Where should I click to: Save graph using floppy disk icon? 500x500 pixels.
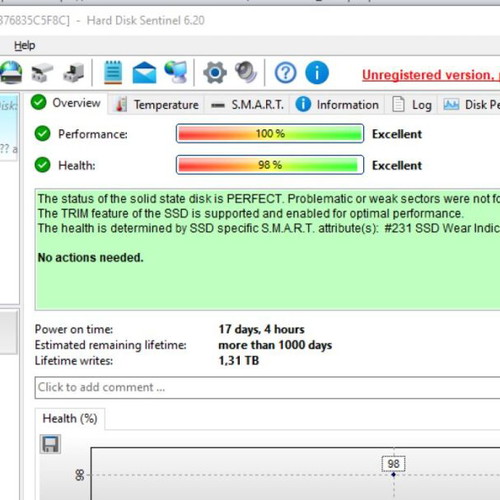click(50, 444)
